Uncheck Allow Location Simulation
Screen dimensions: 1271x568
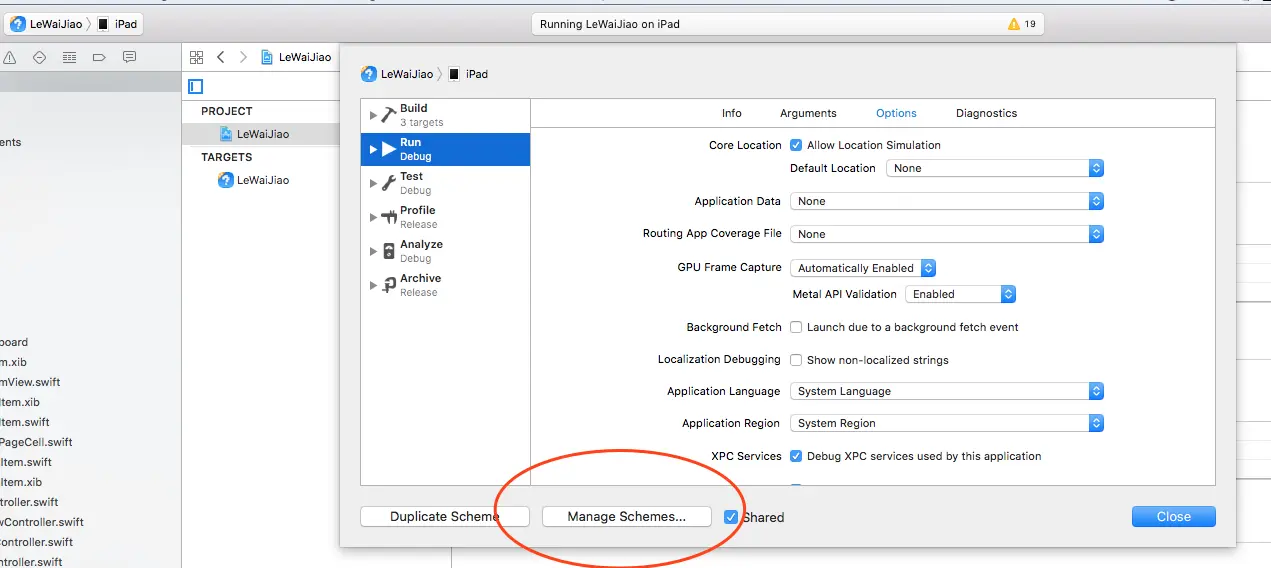796,145
